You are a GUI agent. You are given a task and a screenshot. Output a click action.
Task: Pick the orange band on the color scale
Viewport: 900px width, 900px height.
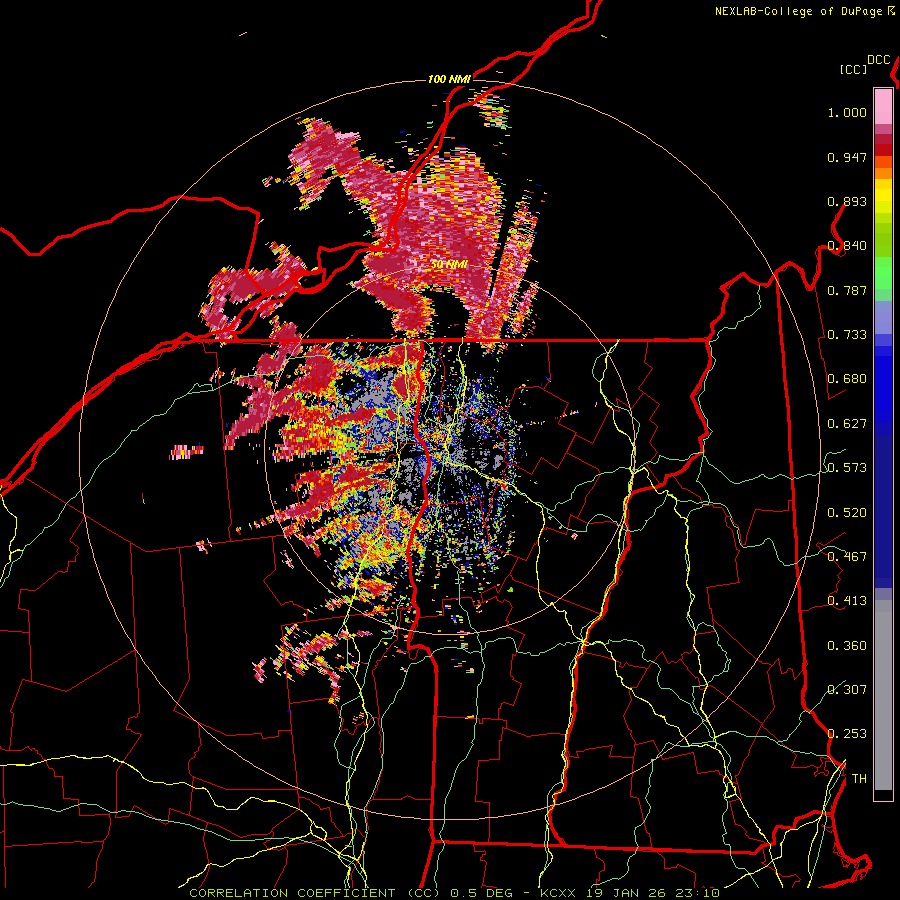pos(883,173)
